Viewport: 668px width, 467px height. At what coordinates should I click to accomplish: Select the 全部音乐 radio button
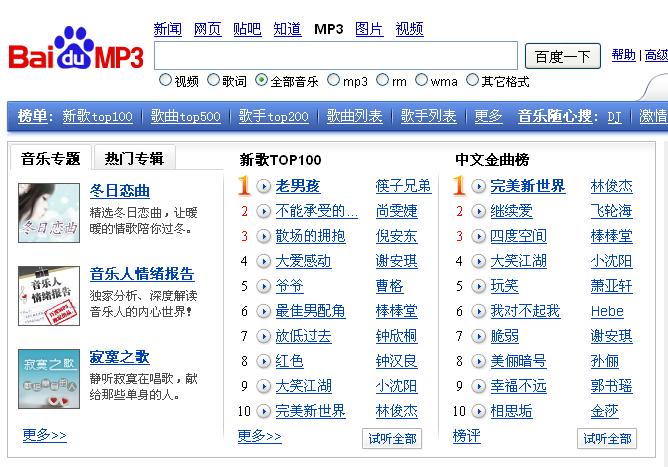[x=261, y=80]
